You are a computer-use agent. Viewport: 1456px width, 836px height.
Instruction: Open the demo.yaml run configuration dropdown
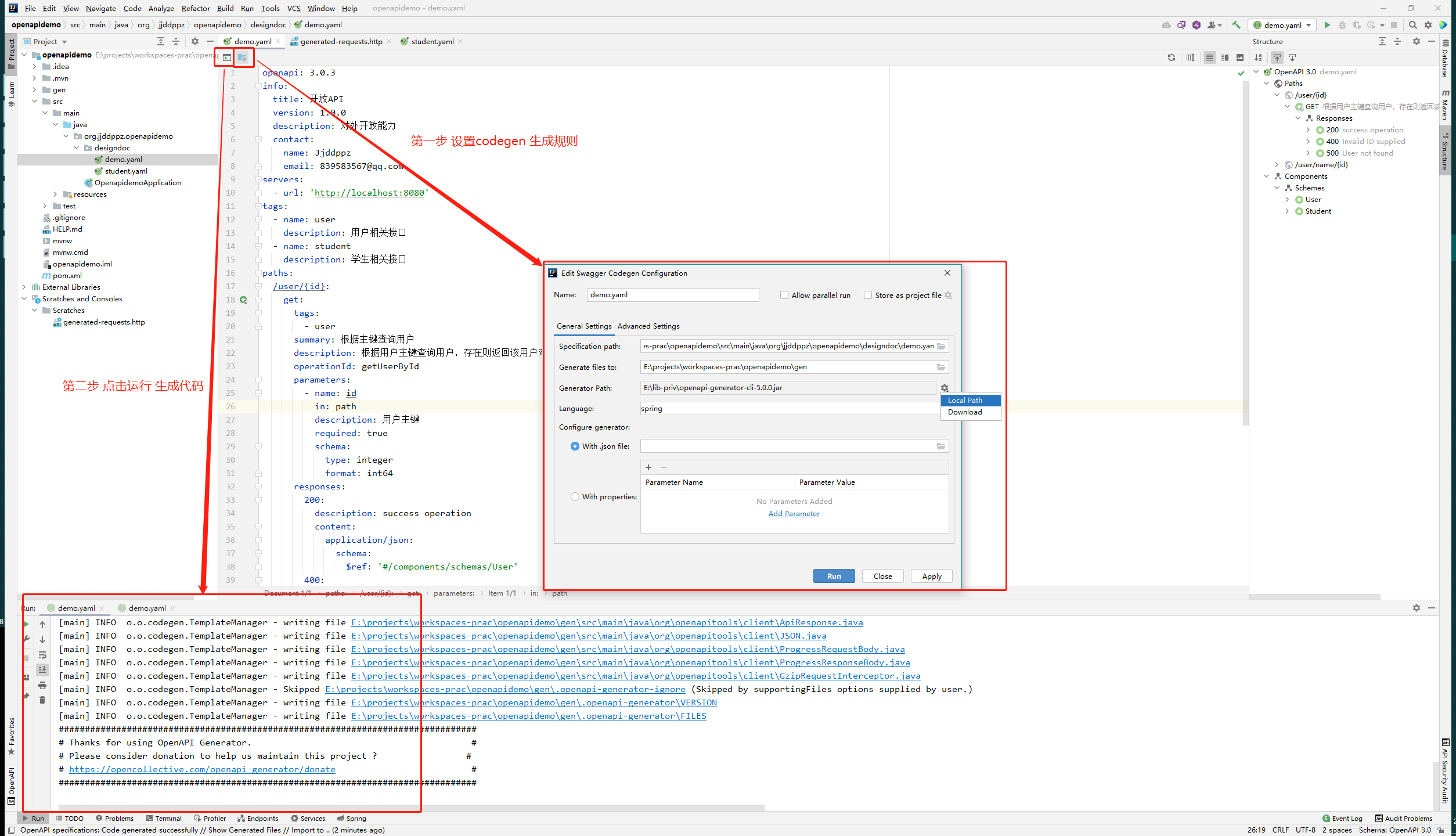pyautogui.click(x=1284, y=25)
